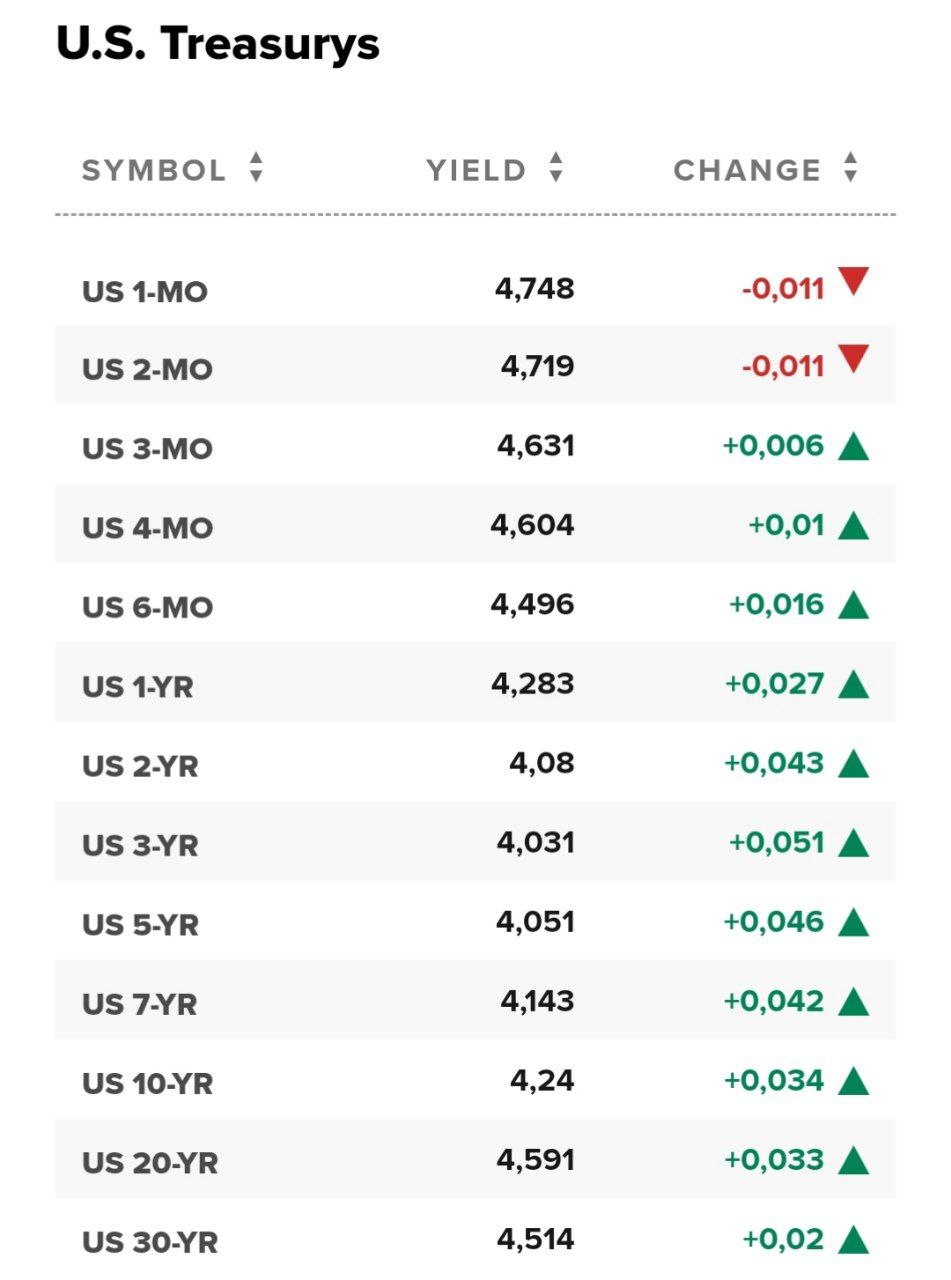Click the 4,283 yield value for US 1-YR
The height and width of the screenshot is (1280, 951).
(x=532, y=684)
